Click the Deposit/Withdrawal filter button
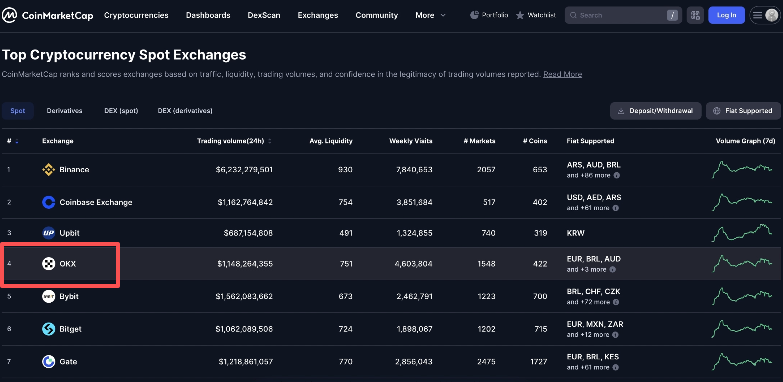Viewport: 783px width, 382px height. click(x=656, y=111)
